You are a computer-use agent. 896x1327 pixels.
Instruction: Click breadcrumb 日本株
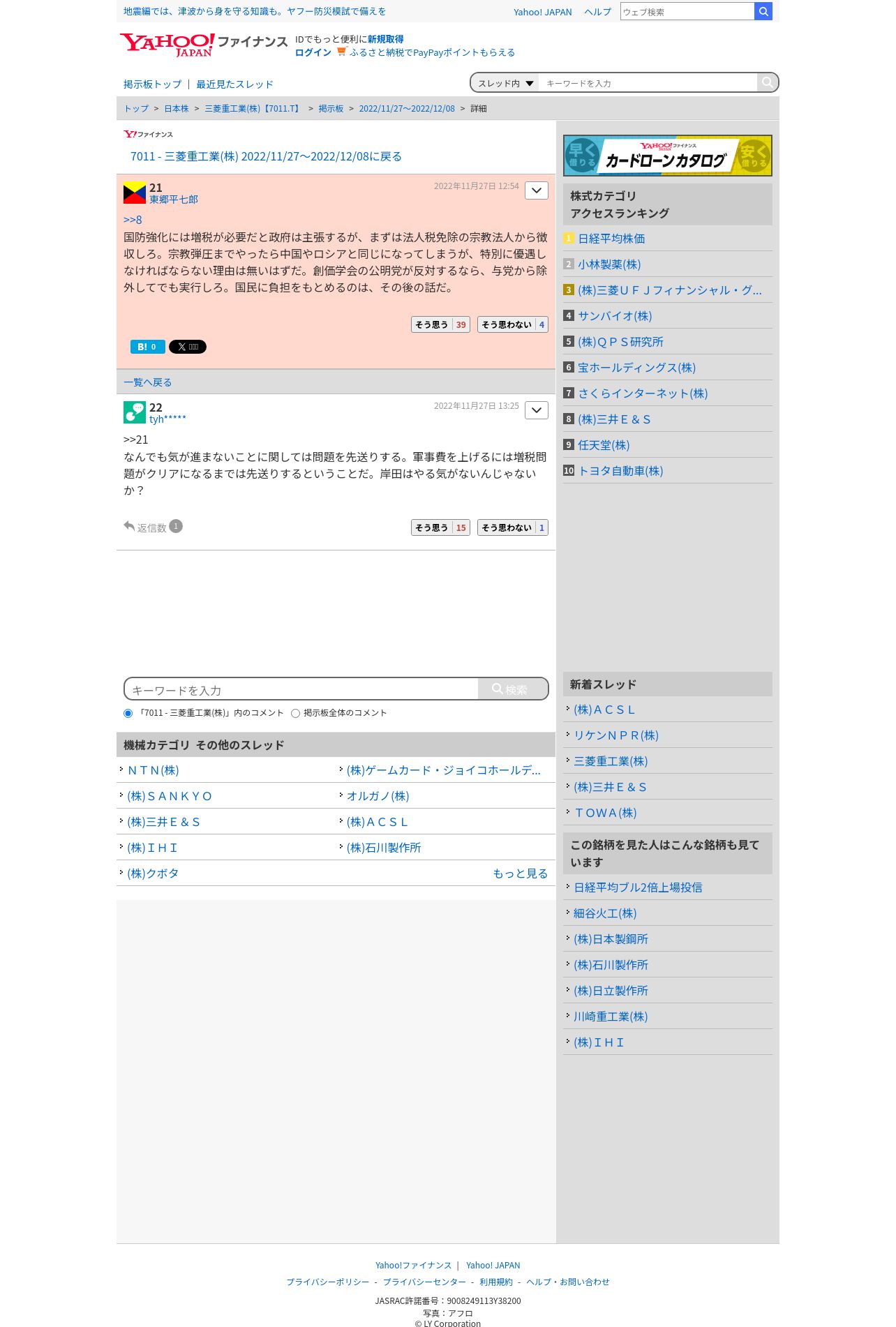click(x=177, y=109)
